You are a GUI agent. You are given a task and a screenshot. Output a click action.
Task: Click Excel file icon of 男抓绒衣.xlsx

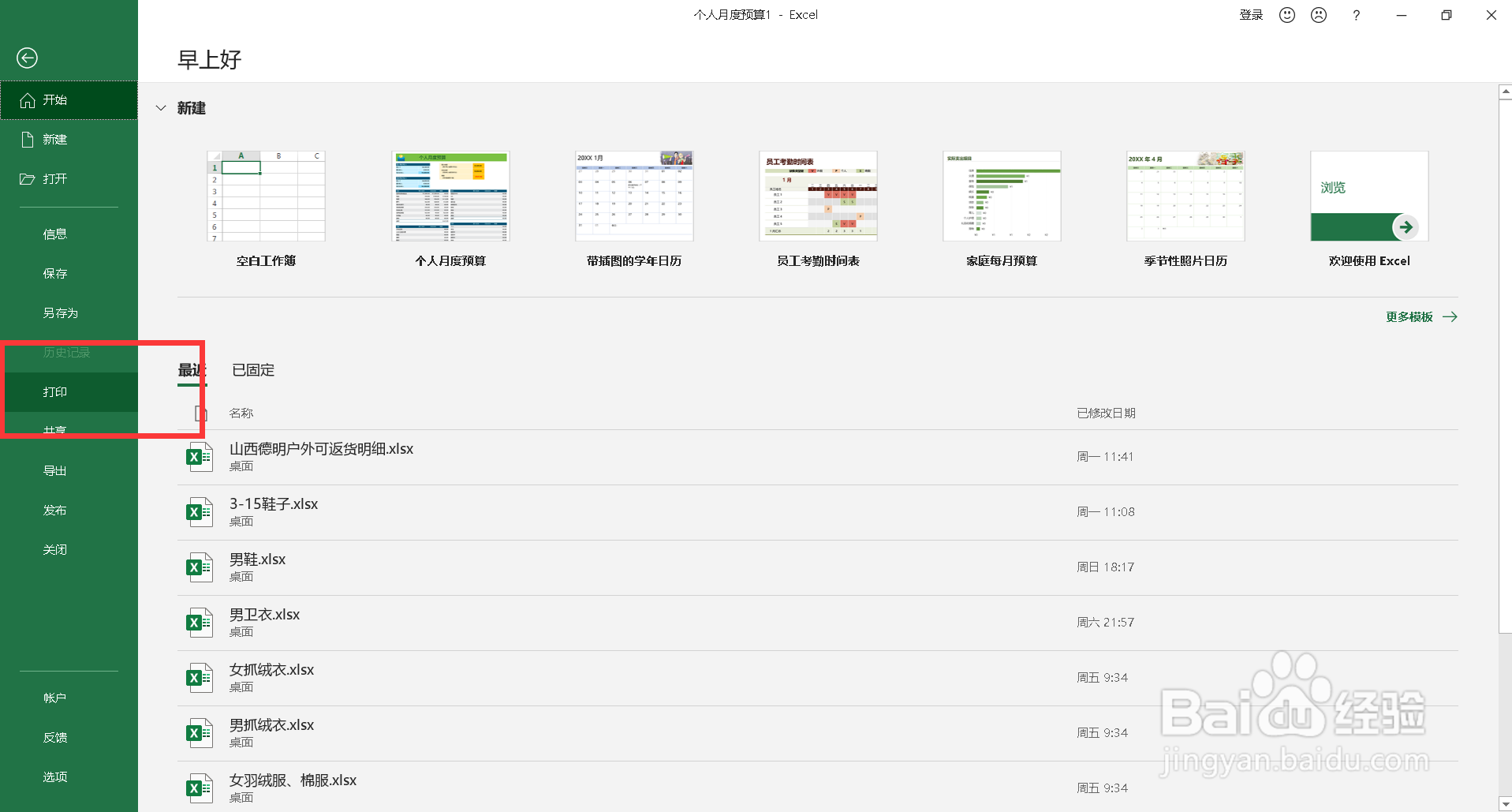pos(199,733)
